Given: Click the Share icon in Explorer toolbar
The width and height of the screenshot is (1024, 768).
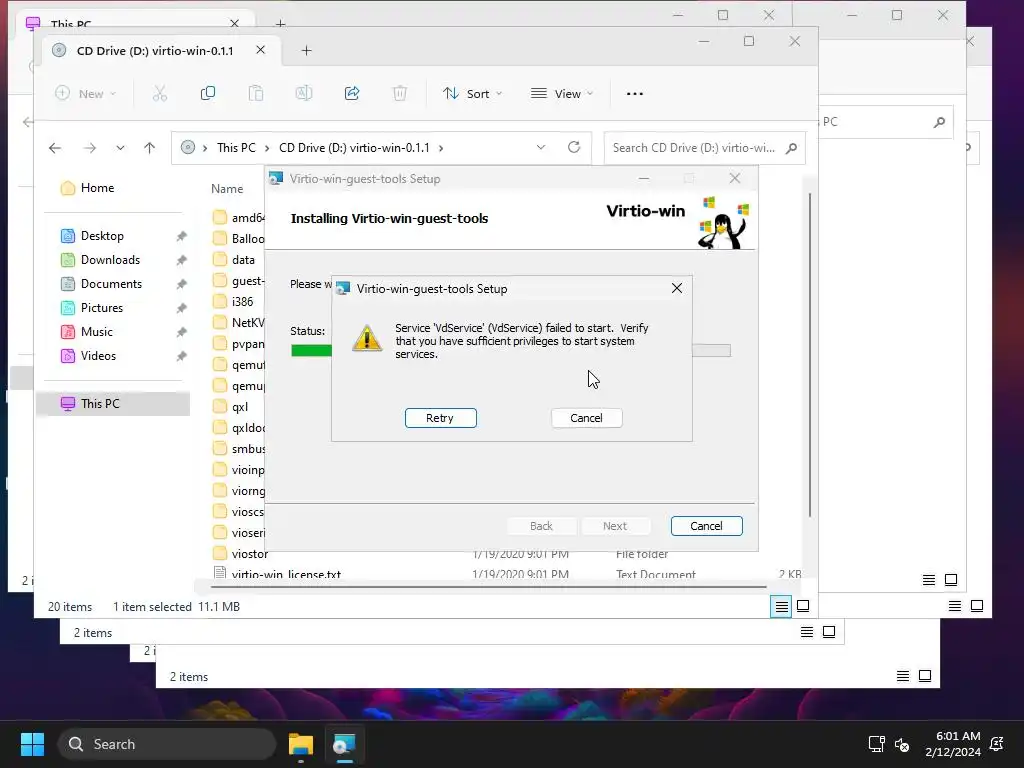Looking at the screenshot, I should coord(352,93).
